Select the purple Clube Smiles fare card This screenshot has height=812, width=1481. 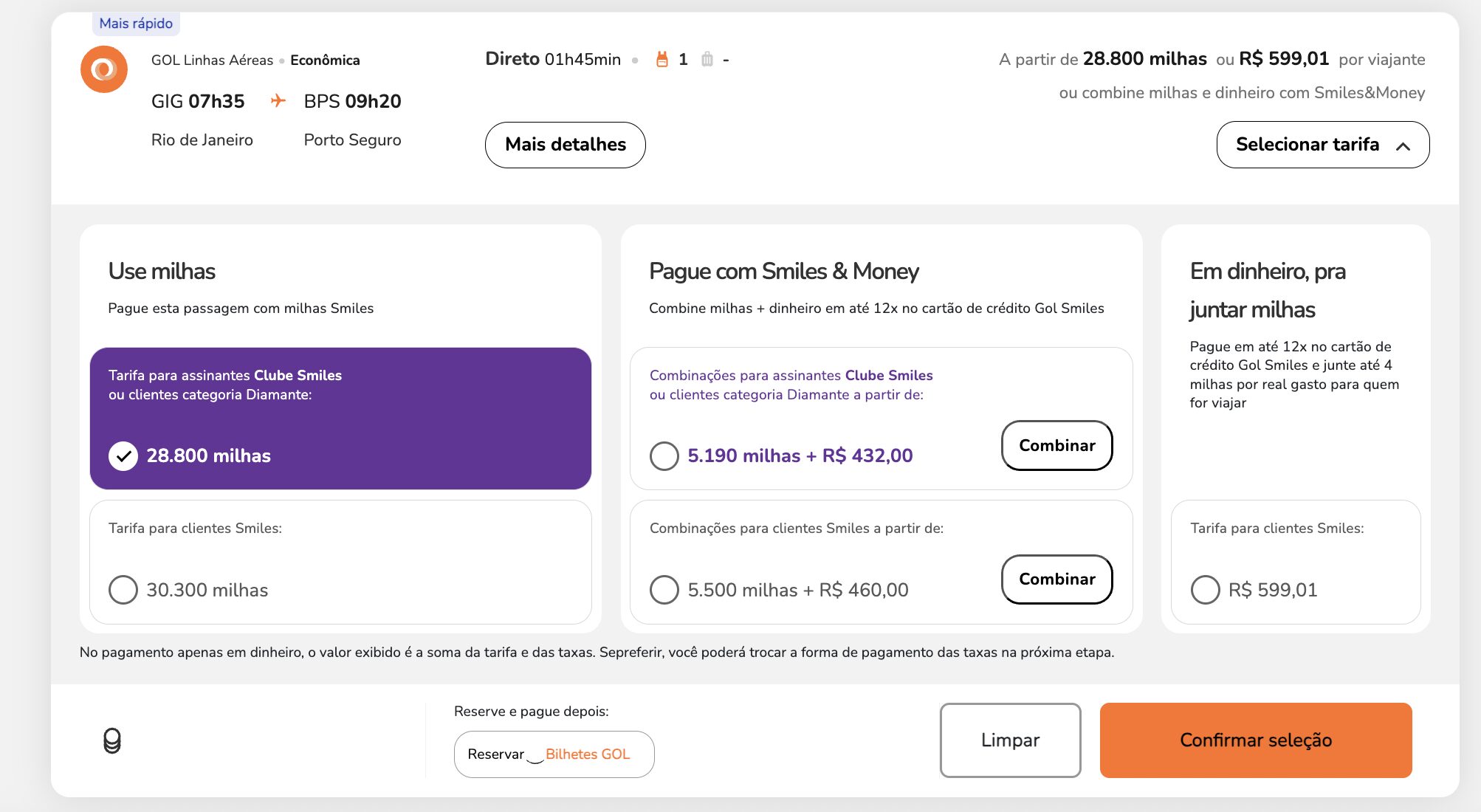coord(340,418)
